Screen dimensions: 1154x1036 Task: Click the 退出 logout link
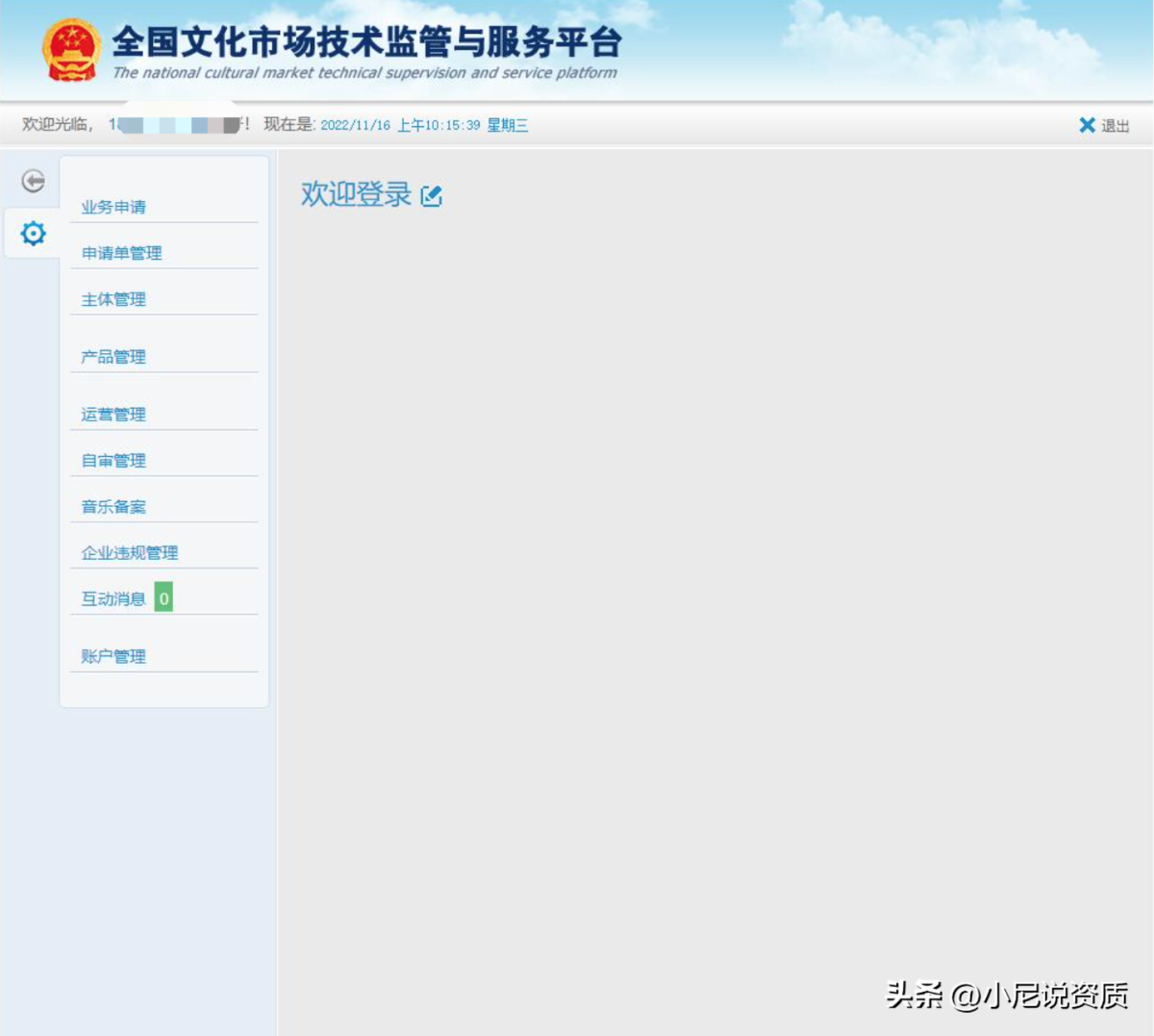pos(1116,126)
